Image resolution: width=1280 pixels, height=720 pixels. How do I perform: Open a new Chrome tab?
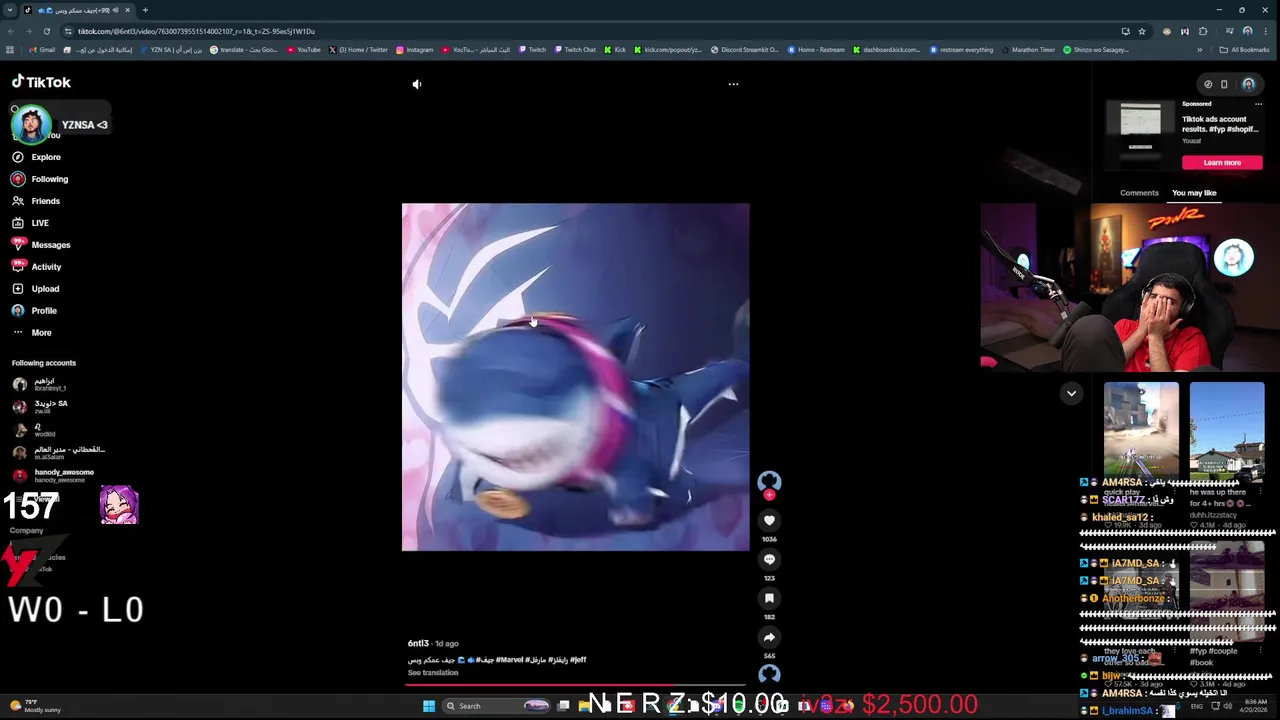[x=145, y=10]
